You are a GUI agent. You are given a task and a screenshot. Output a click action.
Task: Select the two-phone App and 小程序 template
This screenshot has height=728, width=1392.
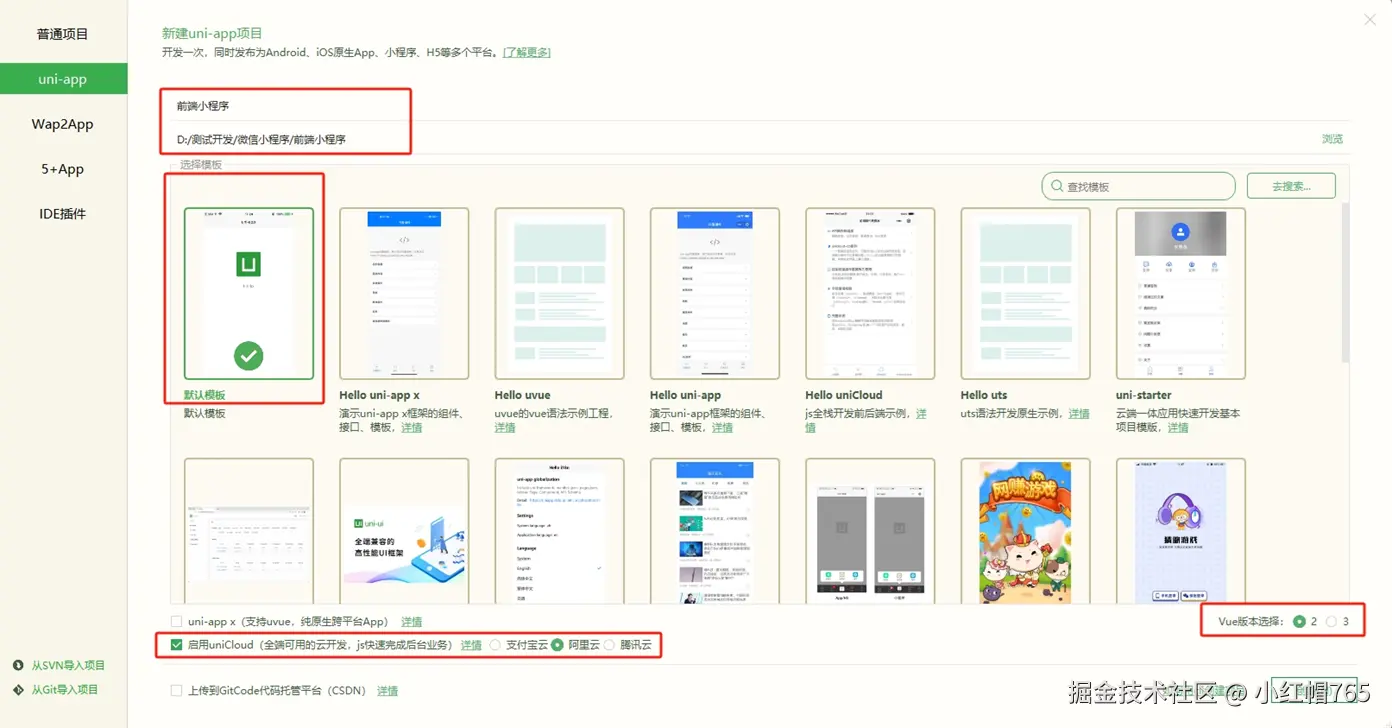coord(870,530)
